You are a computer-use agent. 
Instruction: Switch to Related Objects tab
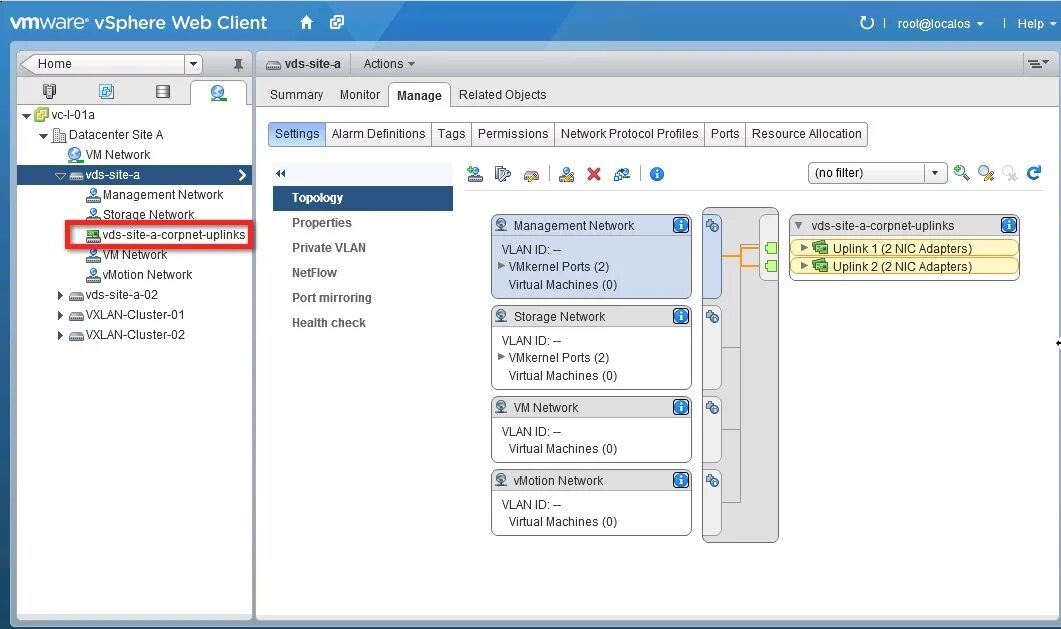pos(502,95)
